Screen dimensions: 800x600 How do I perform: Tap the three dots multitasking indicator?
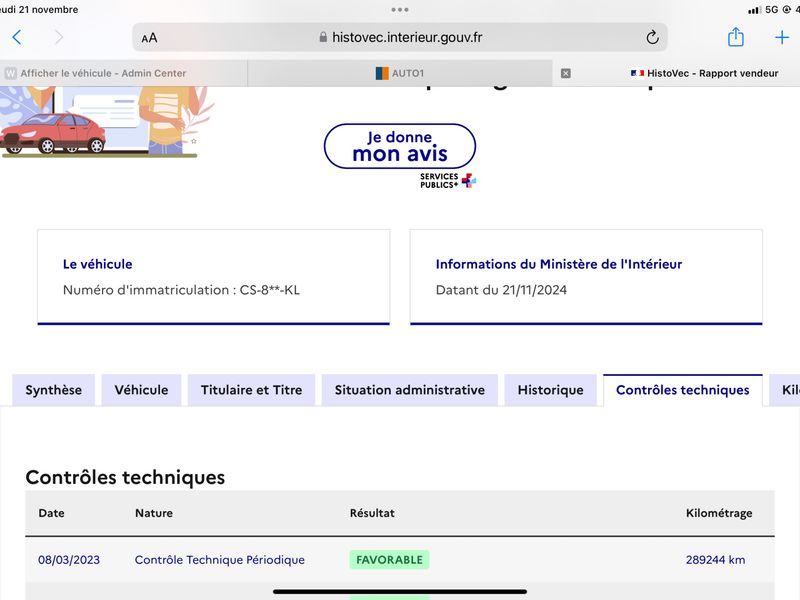click(x=399, y=10)
